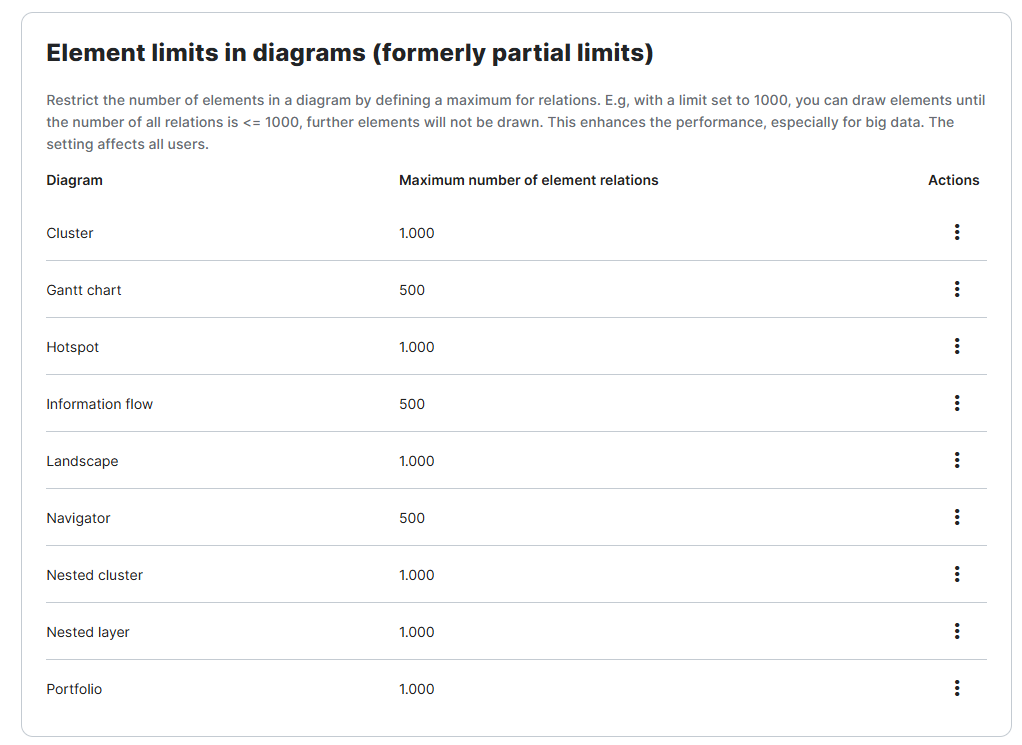This screenshot has width=1022, height=745.
Task: Click the Actions column header
Action: point(954,180)
